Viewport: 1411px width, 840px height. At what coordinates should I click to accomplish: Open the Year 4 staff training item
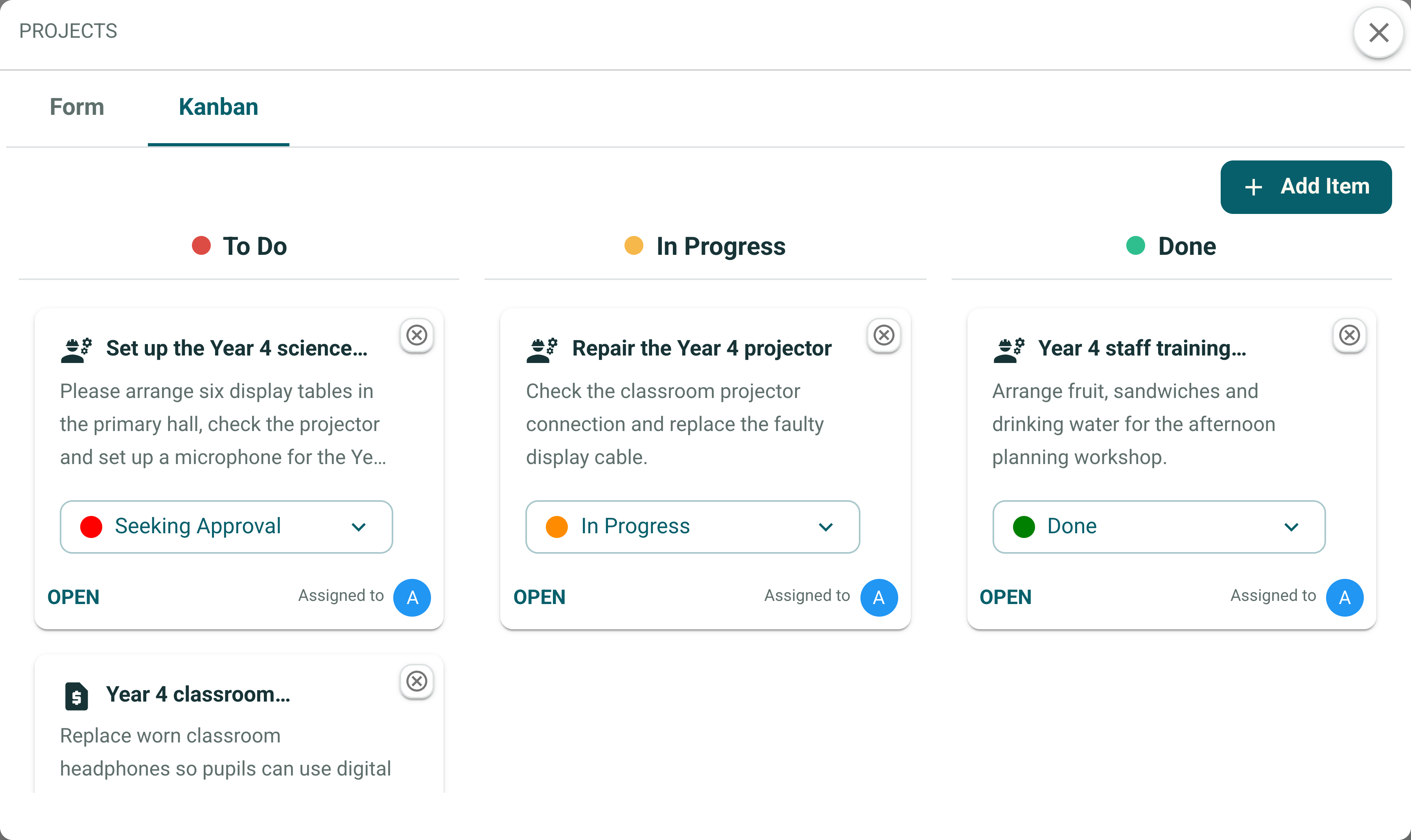point(1005,597)
